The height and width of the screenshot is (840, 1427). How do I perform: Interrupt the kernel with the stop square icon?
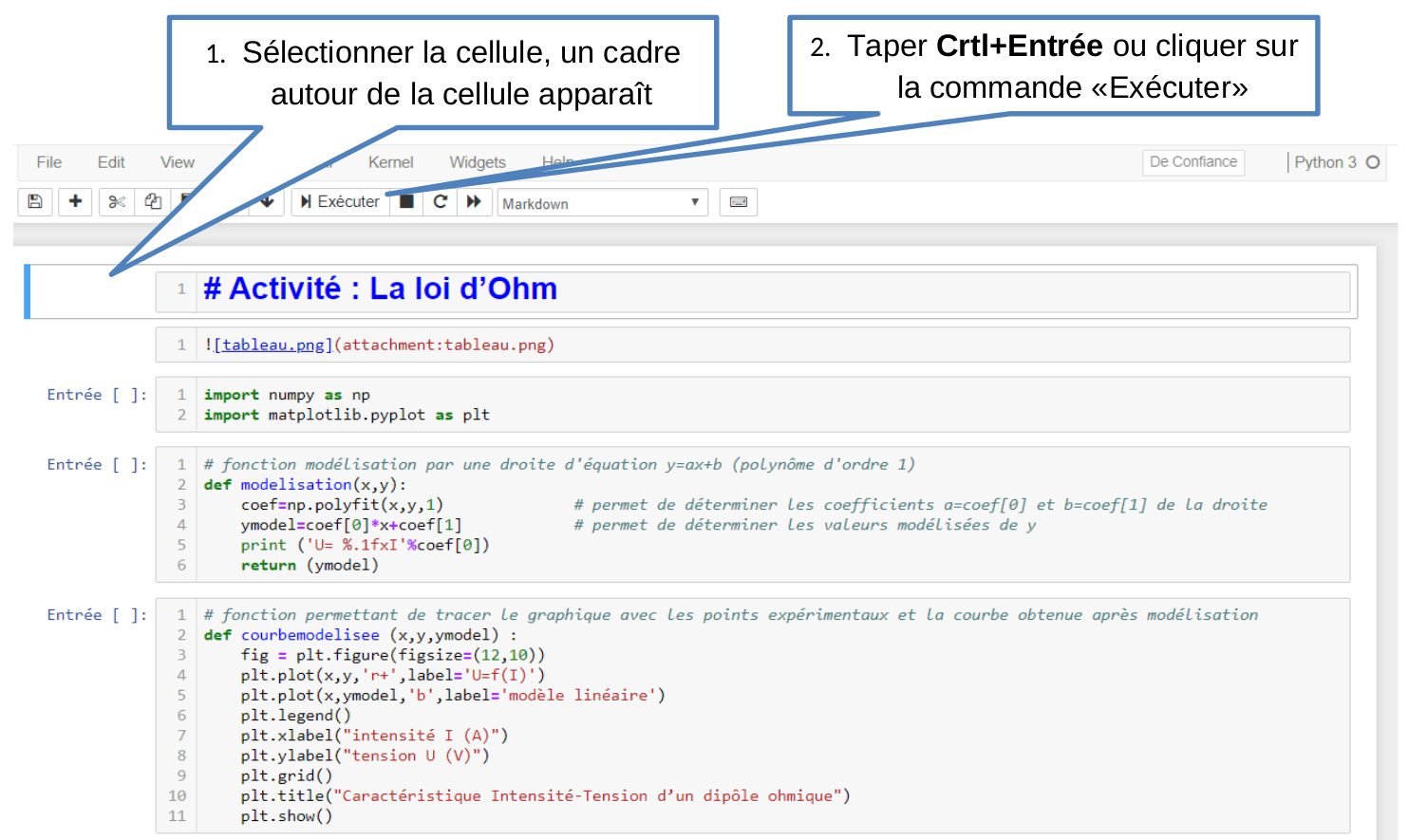coord(405,201)
